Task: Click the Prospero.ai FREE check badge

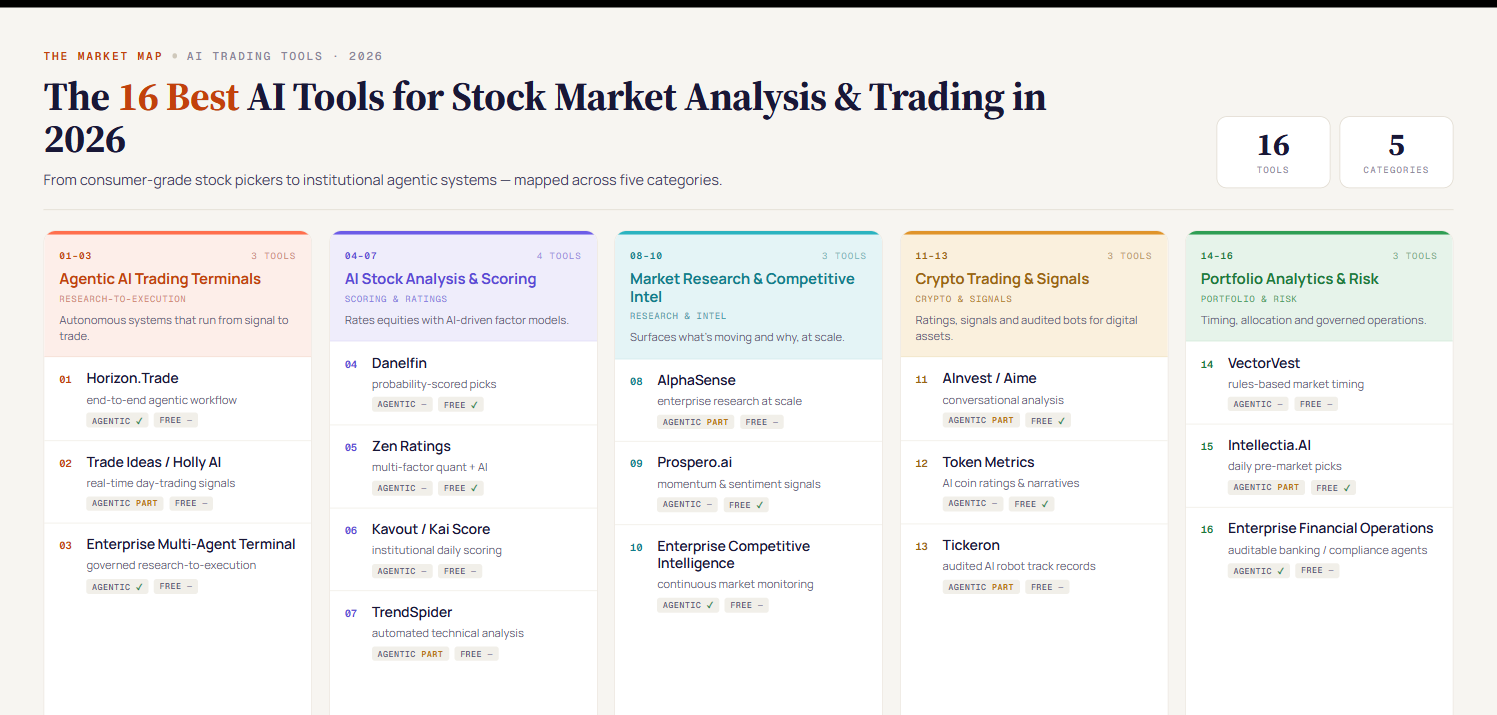Action: tap(746, 505)
